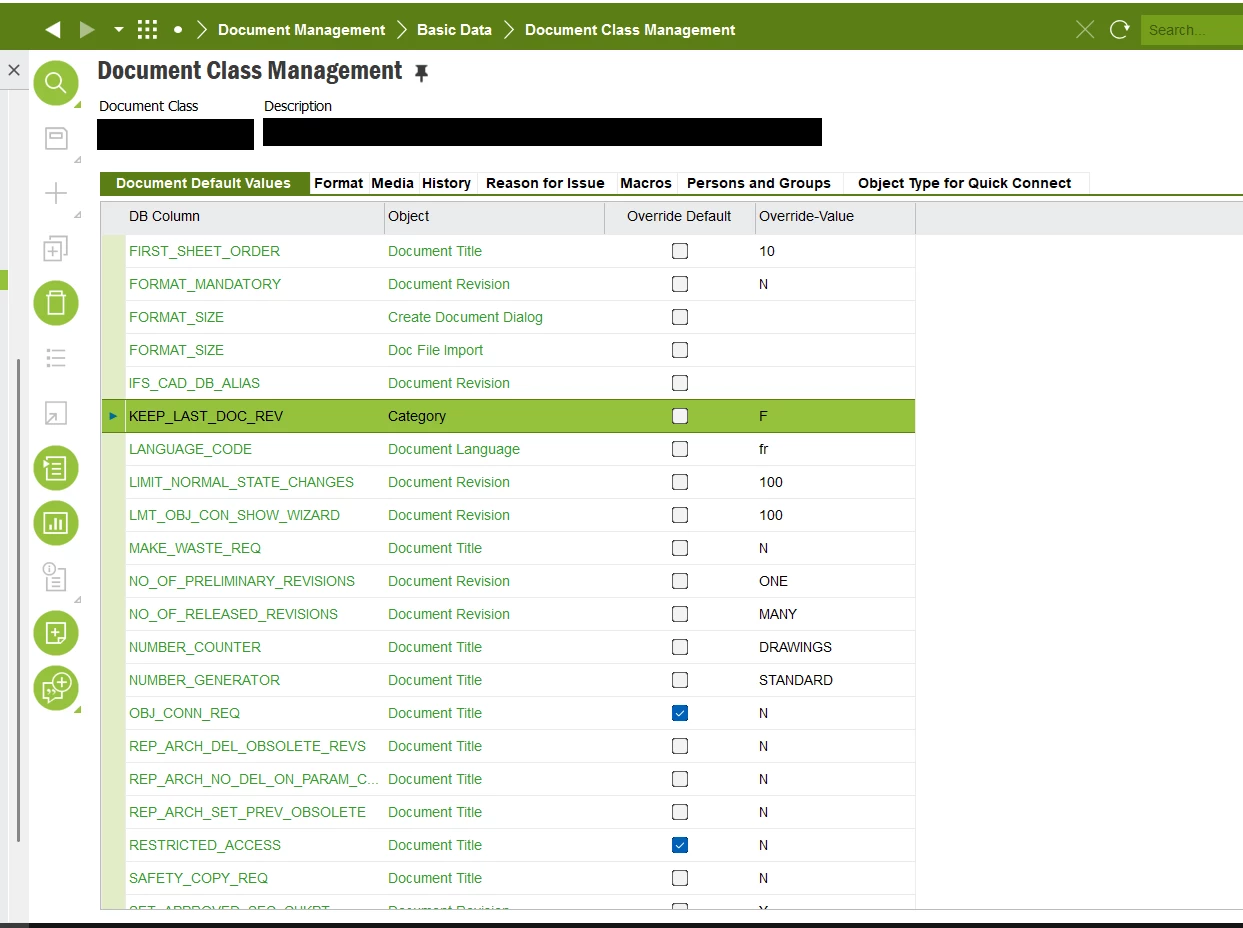Uncheck Override Default for RESTRICTED_ACCESS

coord(680,845)
